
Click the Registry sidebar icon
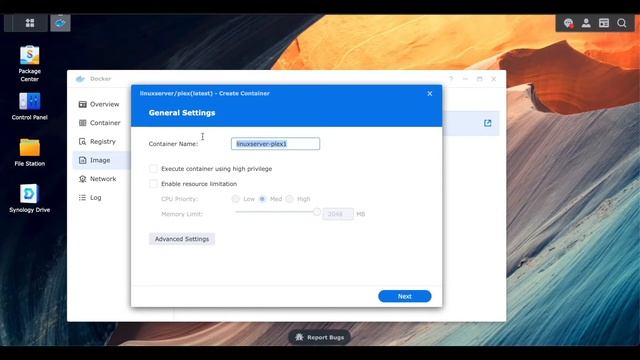coord(82,142)
